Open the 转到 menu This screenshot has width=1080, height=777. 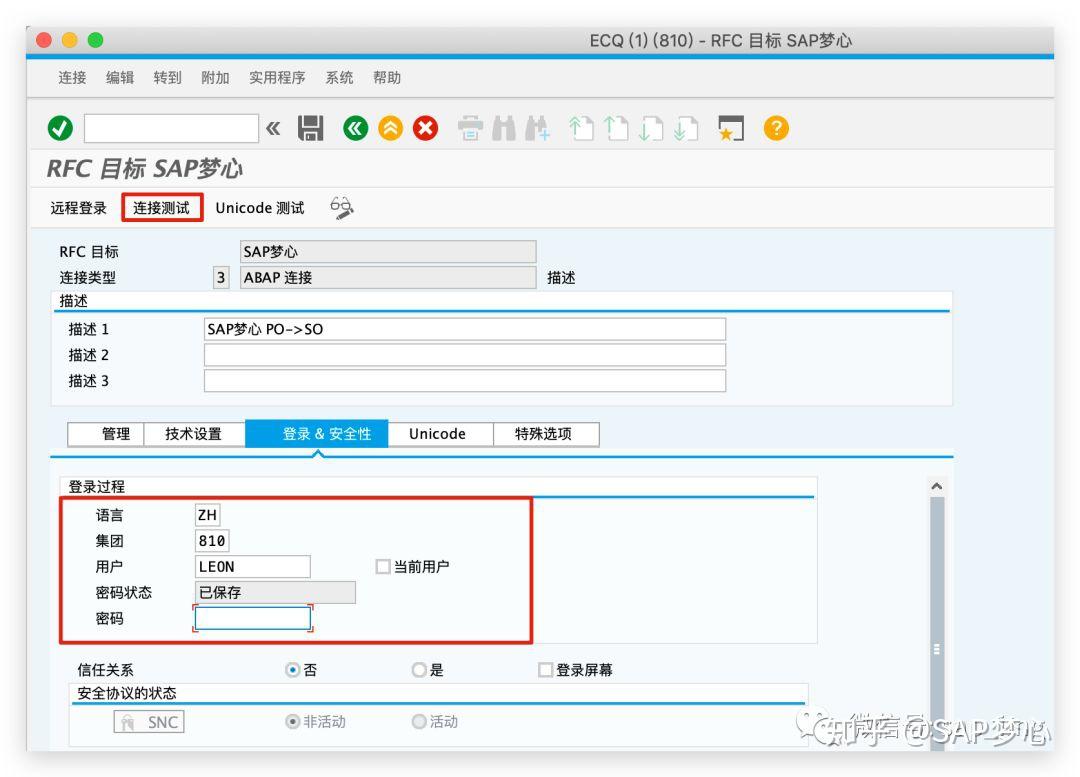pos(167,78)
